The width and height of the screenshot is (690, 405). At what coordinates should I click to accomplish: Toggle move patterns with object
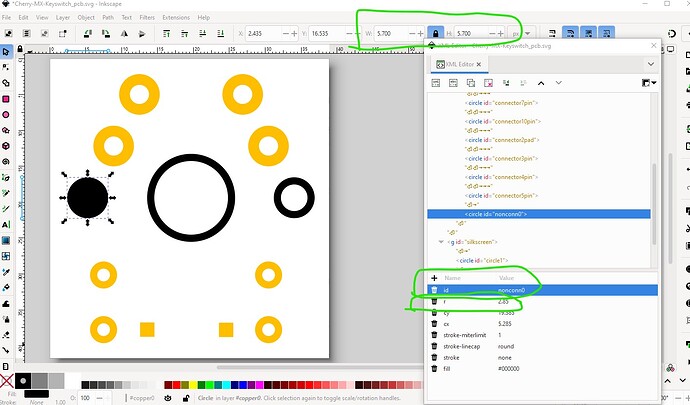[x=607, y=33]
